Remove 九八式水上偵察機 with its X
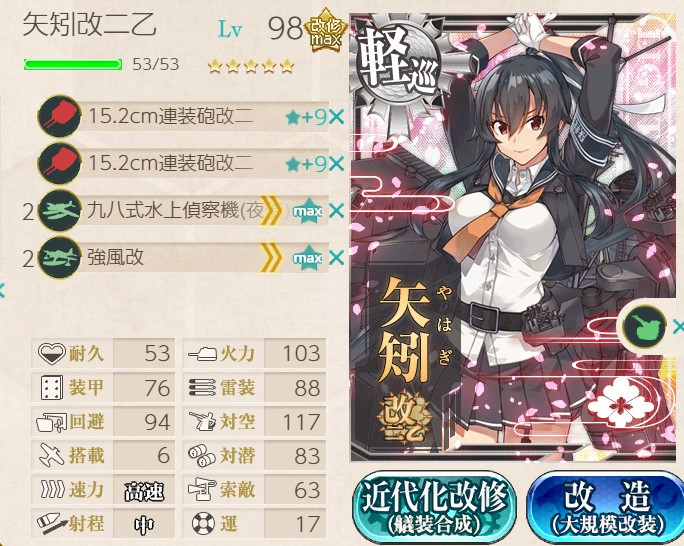Screen dimensions: 684x546 pos(336,211)
